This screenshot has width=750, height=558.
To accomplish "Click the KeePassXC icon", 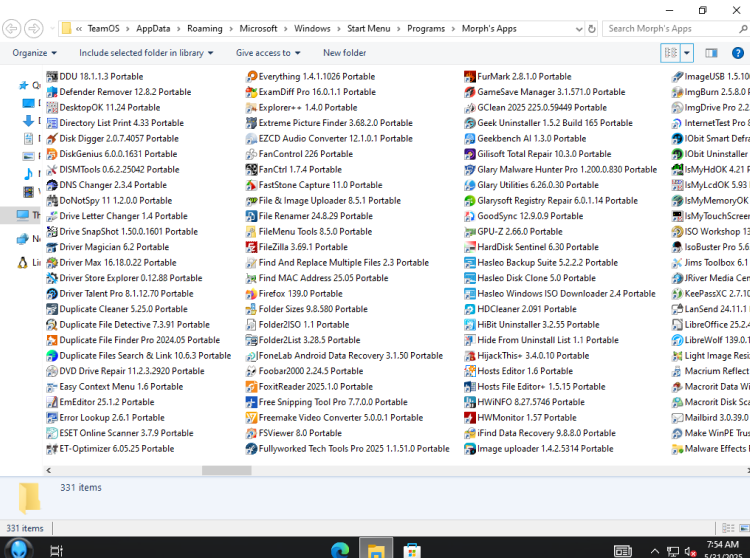I will (677, 294).
